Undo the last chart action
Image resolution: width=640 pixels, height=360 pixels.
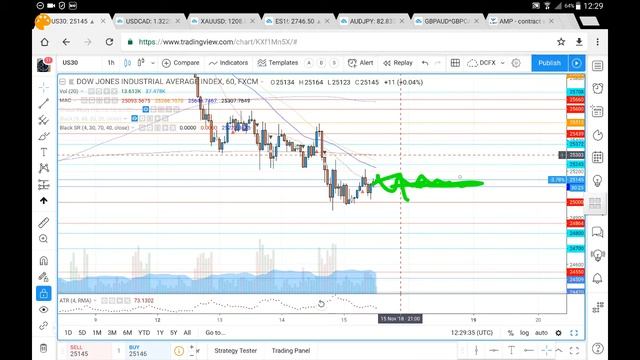(425, 63)
